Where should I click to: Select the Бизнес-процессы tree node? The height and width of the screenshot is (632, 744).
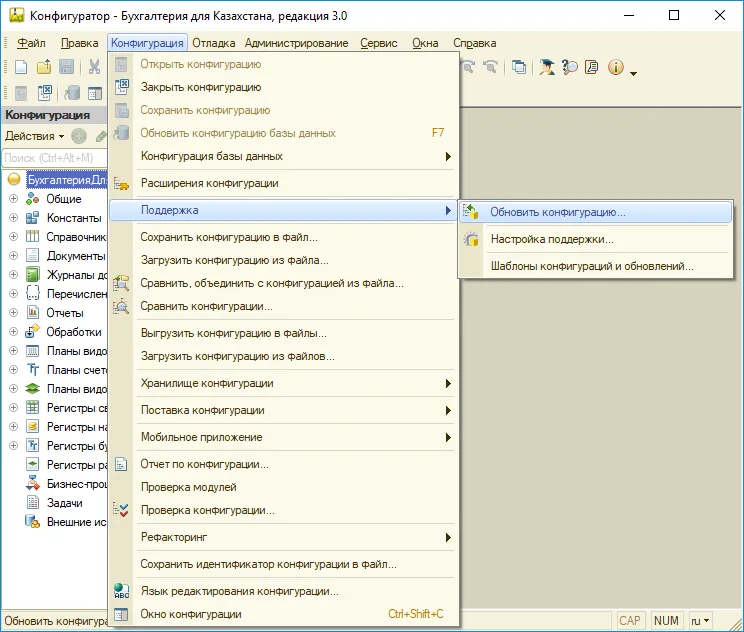pyautogui.click(x=76, y=484)
